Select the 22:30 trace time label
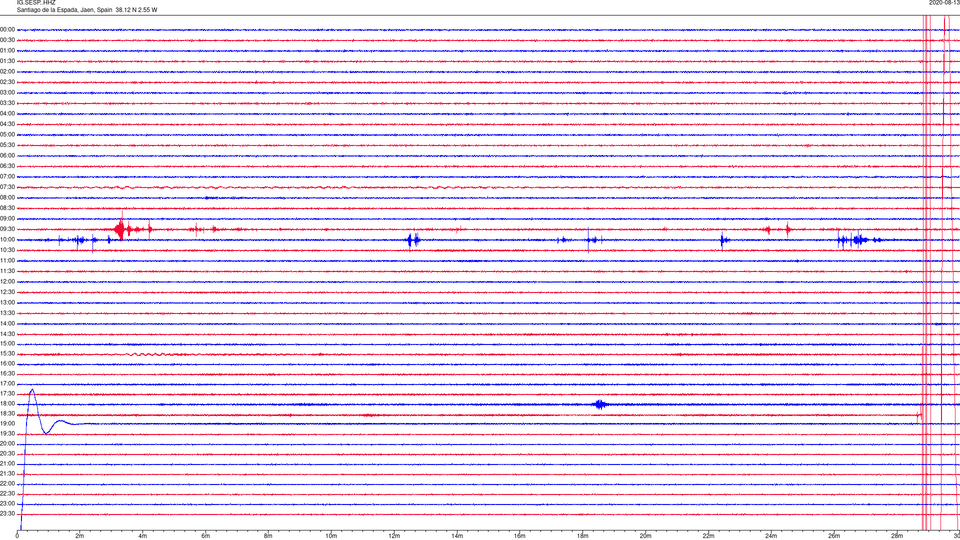Image resolution: width=960 pixels, height=540 pixels. (7, 493)
